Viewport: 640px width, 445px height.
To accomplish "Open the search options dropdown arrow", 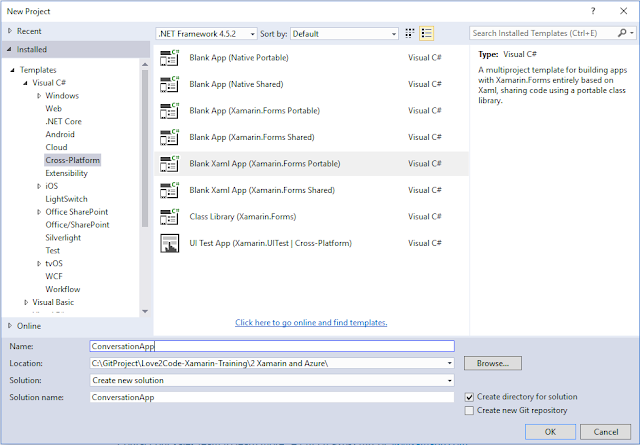I will coord(632,33).
